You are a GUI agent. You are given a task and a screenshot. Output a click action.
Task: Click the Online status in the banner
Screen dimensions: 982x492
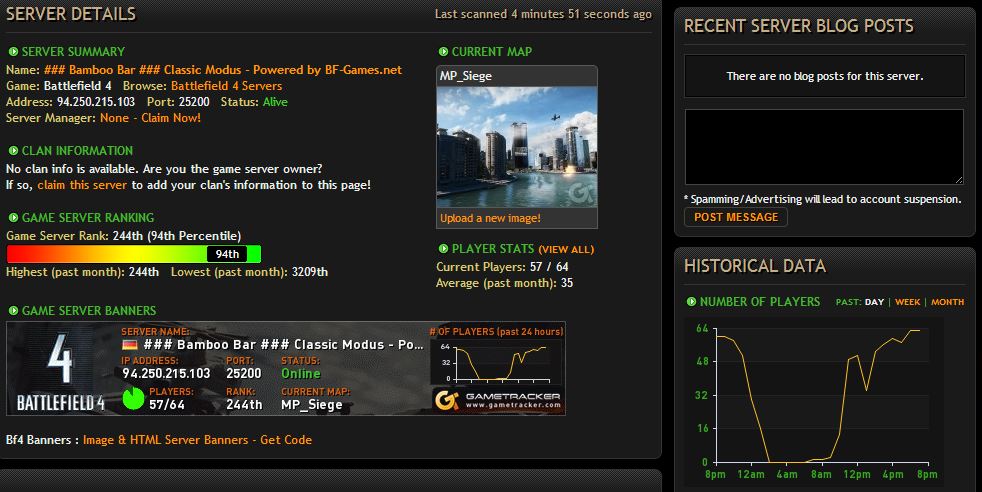pyautogui.click(x=301, y=374)
